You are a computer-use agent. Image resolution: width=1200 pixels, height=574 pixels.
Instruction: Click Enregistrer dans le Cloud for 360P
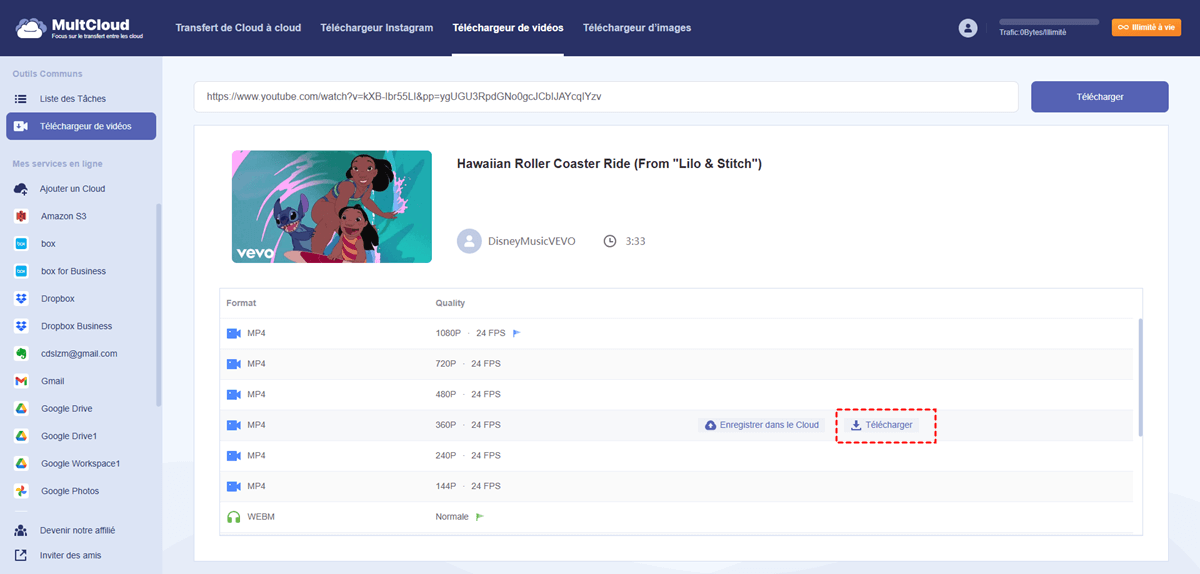761,425
